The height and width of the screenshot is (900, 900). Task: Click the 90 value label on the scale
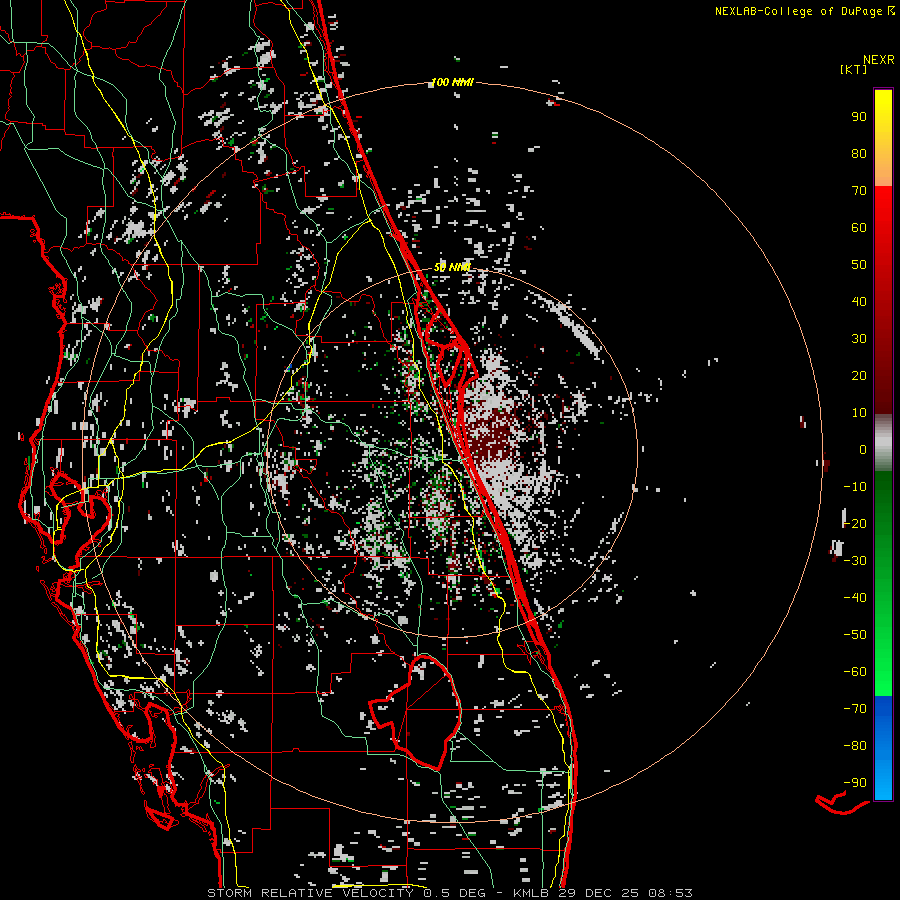pos(858,116)
